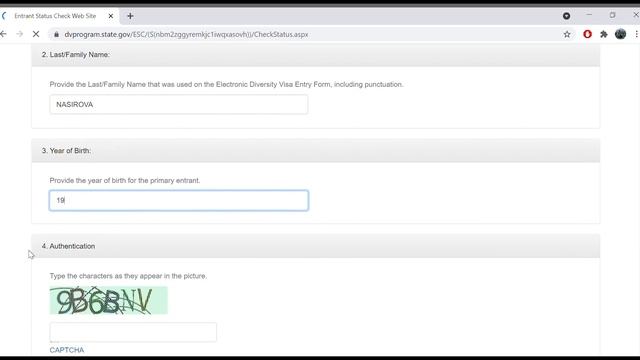Open a new browser tab

pos(130,16)
